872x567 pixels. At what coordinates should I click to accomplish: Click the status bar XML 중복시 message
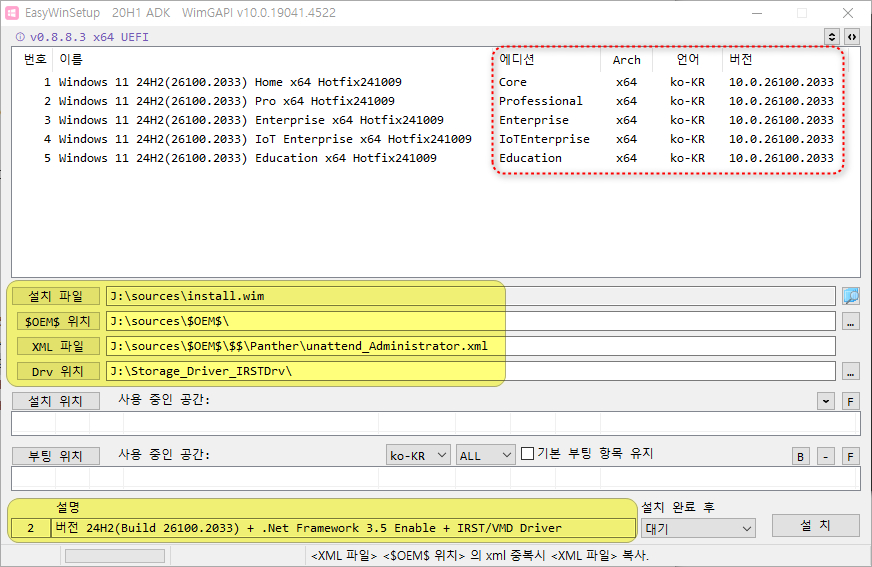point(480,556)
